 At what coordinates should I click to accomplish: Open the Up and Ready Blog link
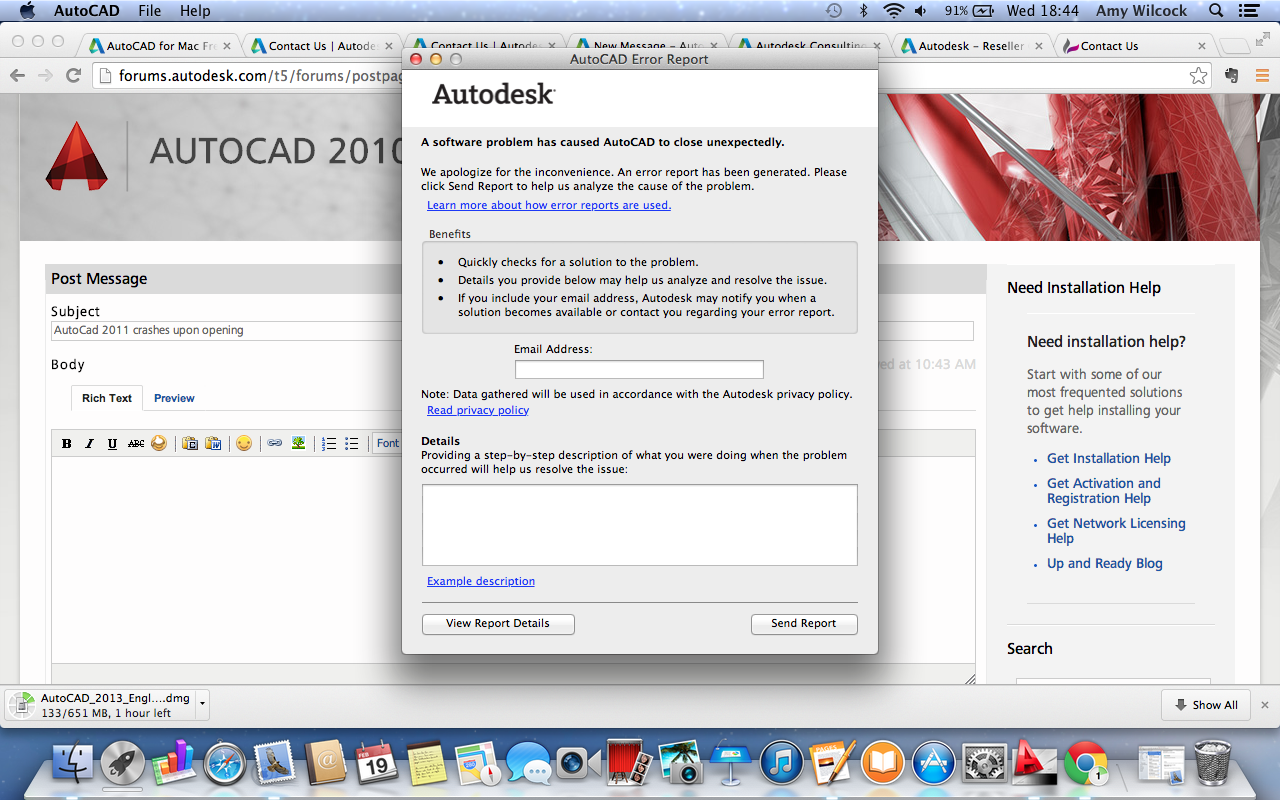[x=1105, y=563]
